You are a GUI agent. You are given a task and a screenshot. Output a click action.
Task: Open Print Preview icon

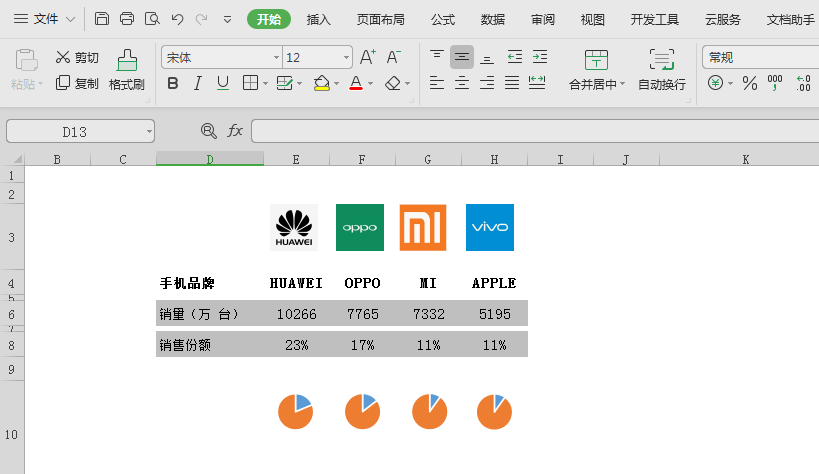click(x=152, y=19)
